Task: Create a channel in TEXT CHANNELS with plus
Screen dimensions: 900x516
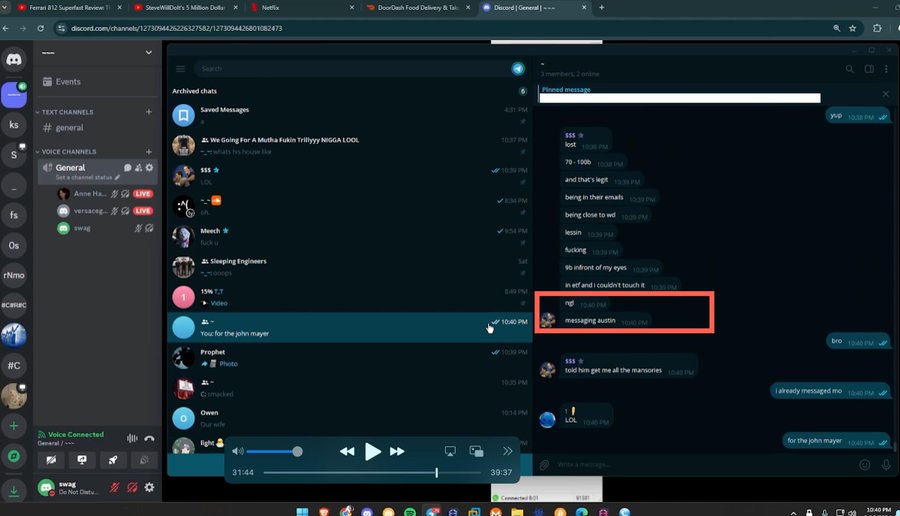Action: click(x=149, y=112)
